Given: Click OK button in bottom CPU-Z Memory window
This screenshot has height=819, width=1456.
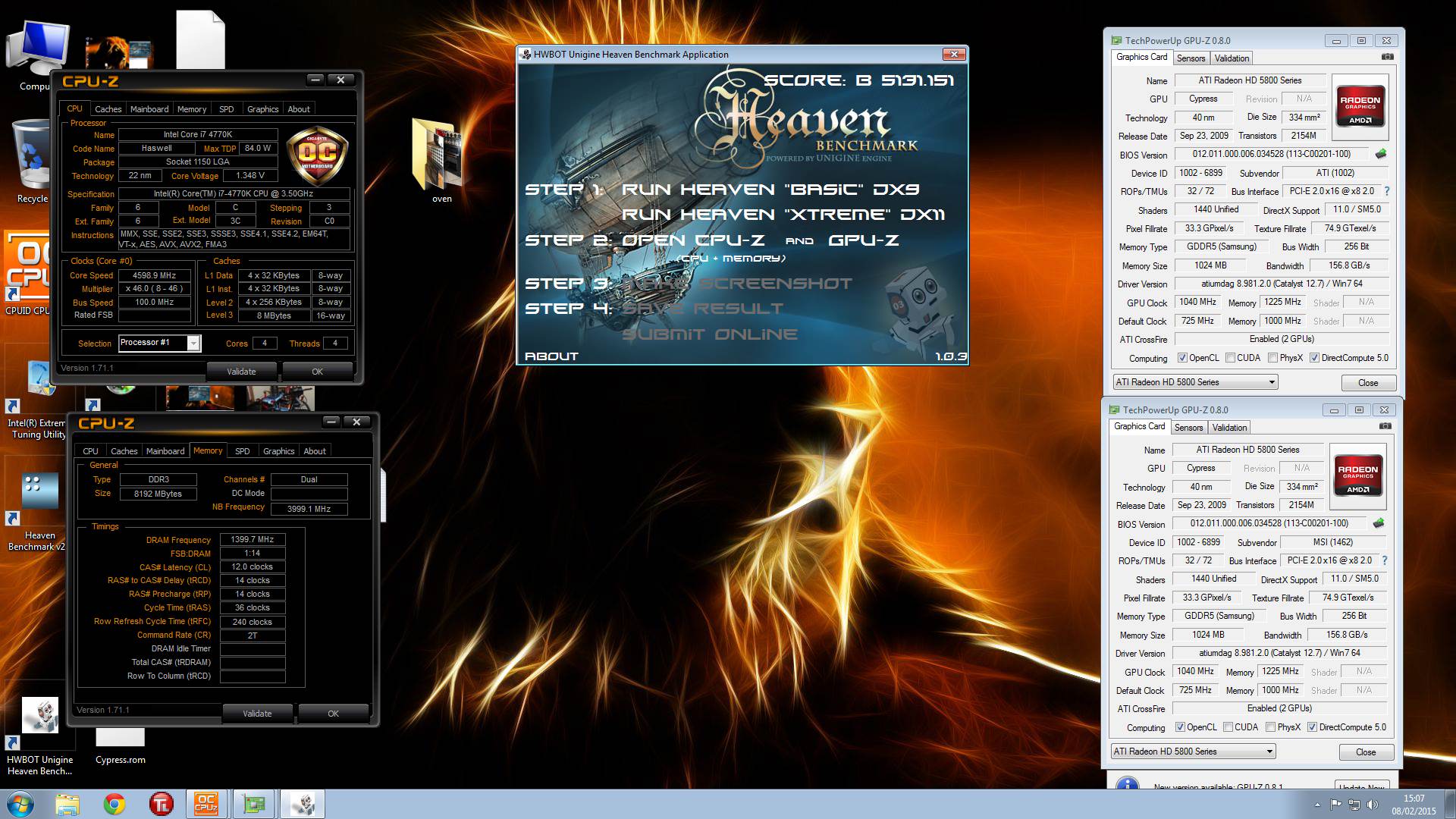Looking at the screenshot, I should click(333, 714).
